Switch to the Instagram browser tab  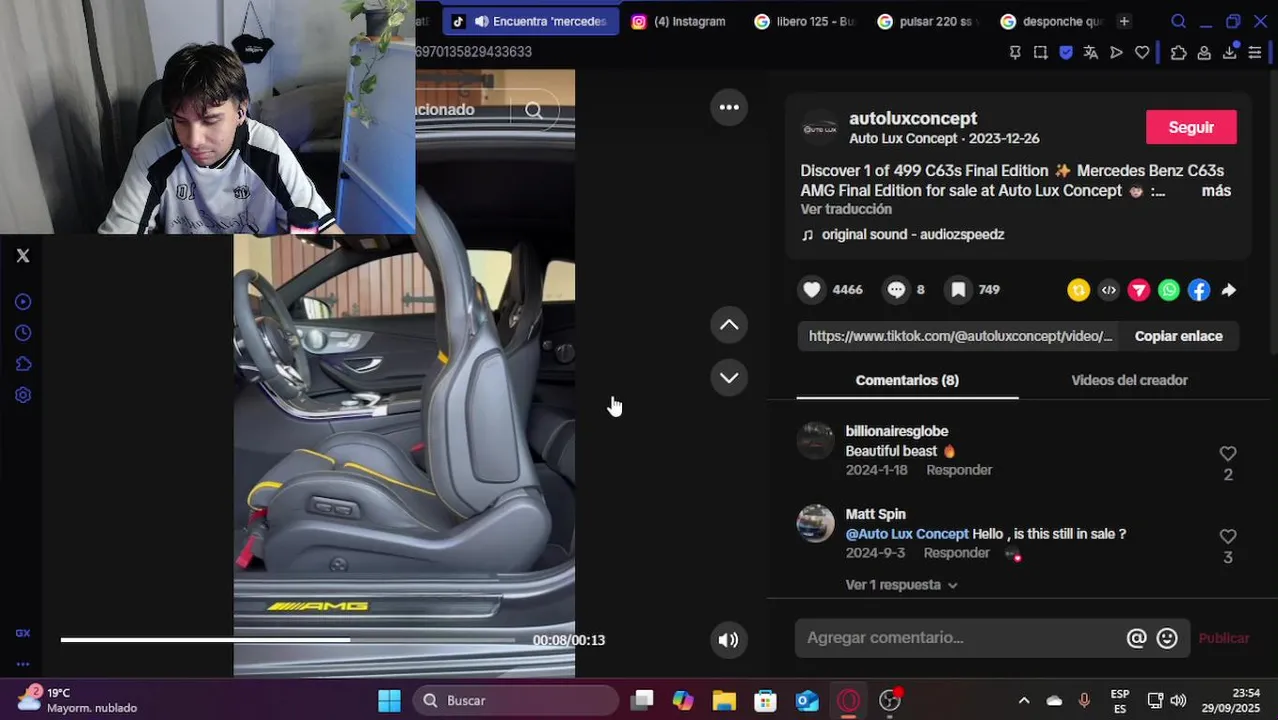tap(680, 21)
